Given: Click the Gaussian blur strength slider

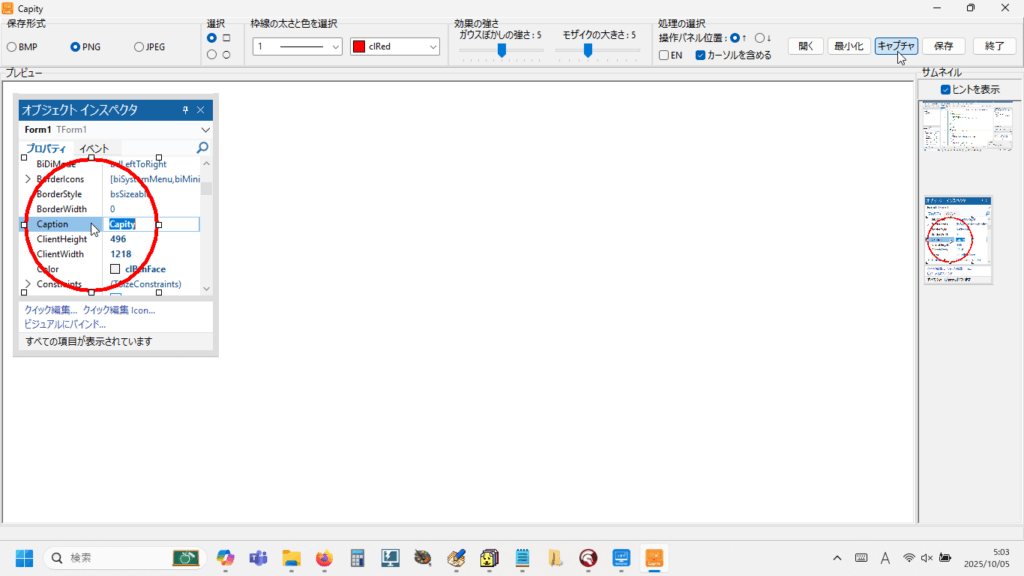Looking at the screenshot, I should [501, 50].
